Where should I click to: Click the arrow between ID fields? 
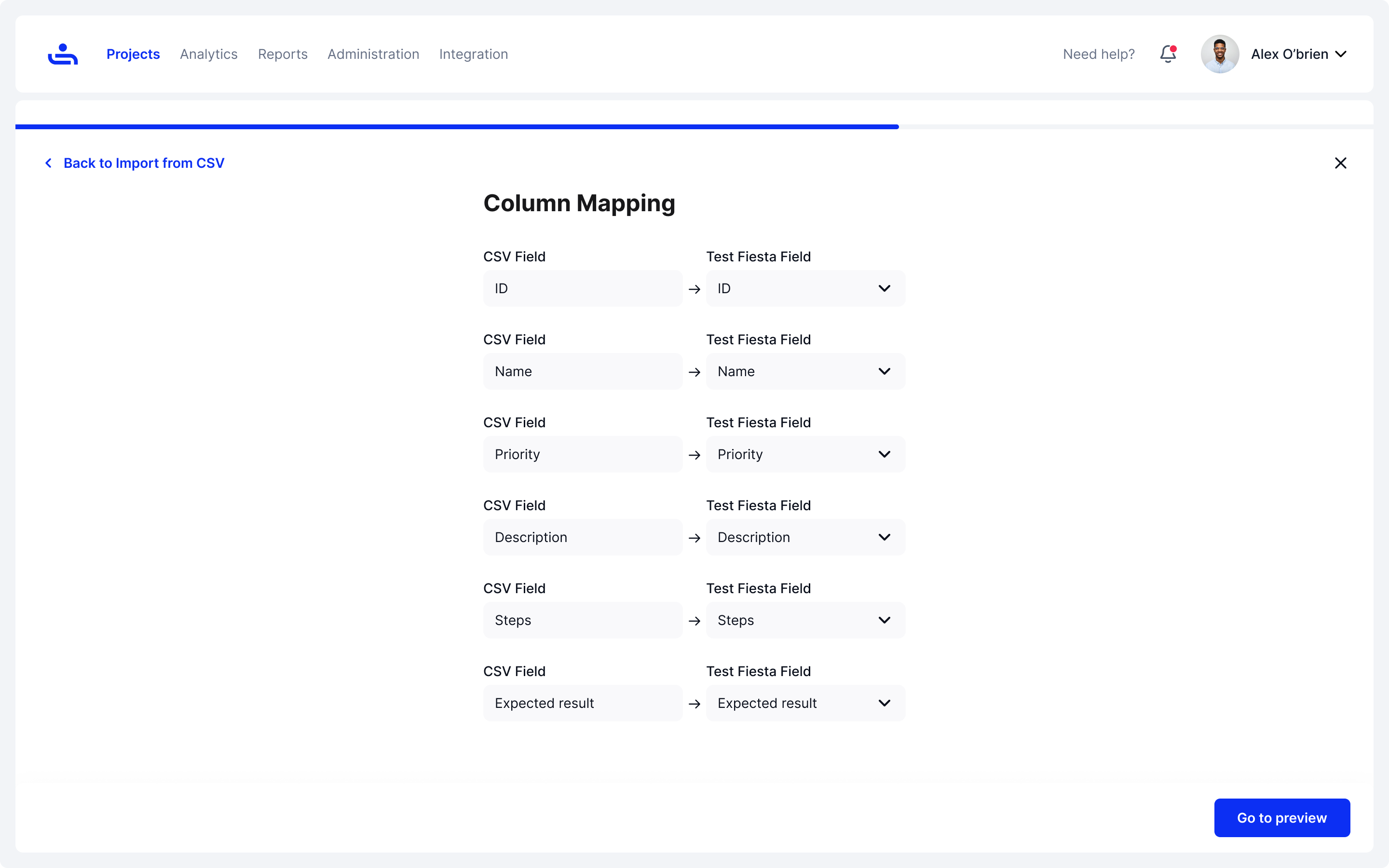tap(694, 289)
